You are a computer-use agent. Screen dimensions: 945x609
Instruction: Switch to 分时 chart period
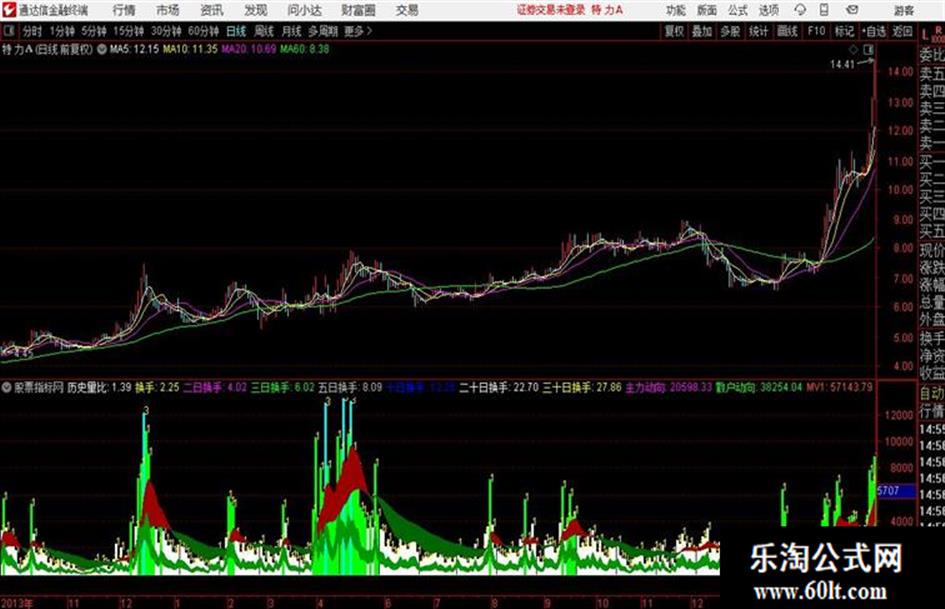[32, 31]
